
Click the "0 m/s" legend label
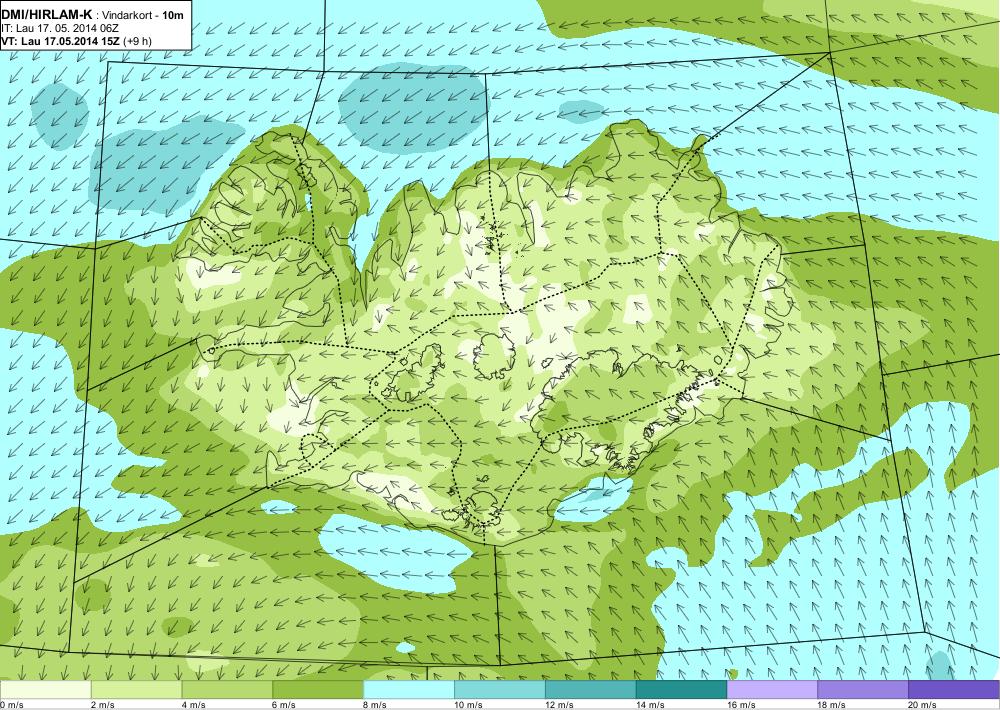(x=12, y=705)
